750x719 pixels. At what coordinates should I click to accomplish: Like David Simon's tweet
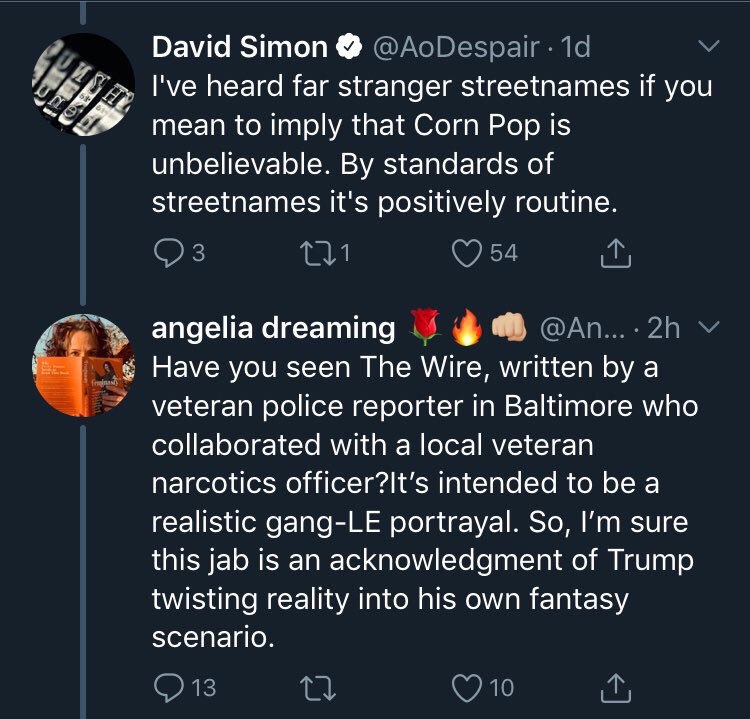coord(467,253)
